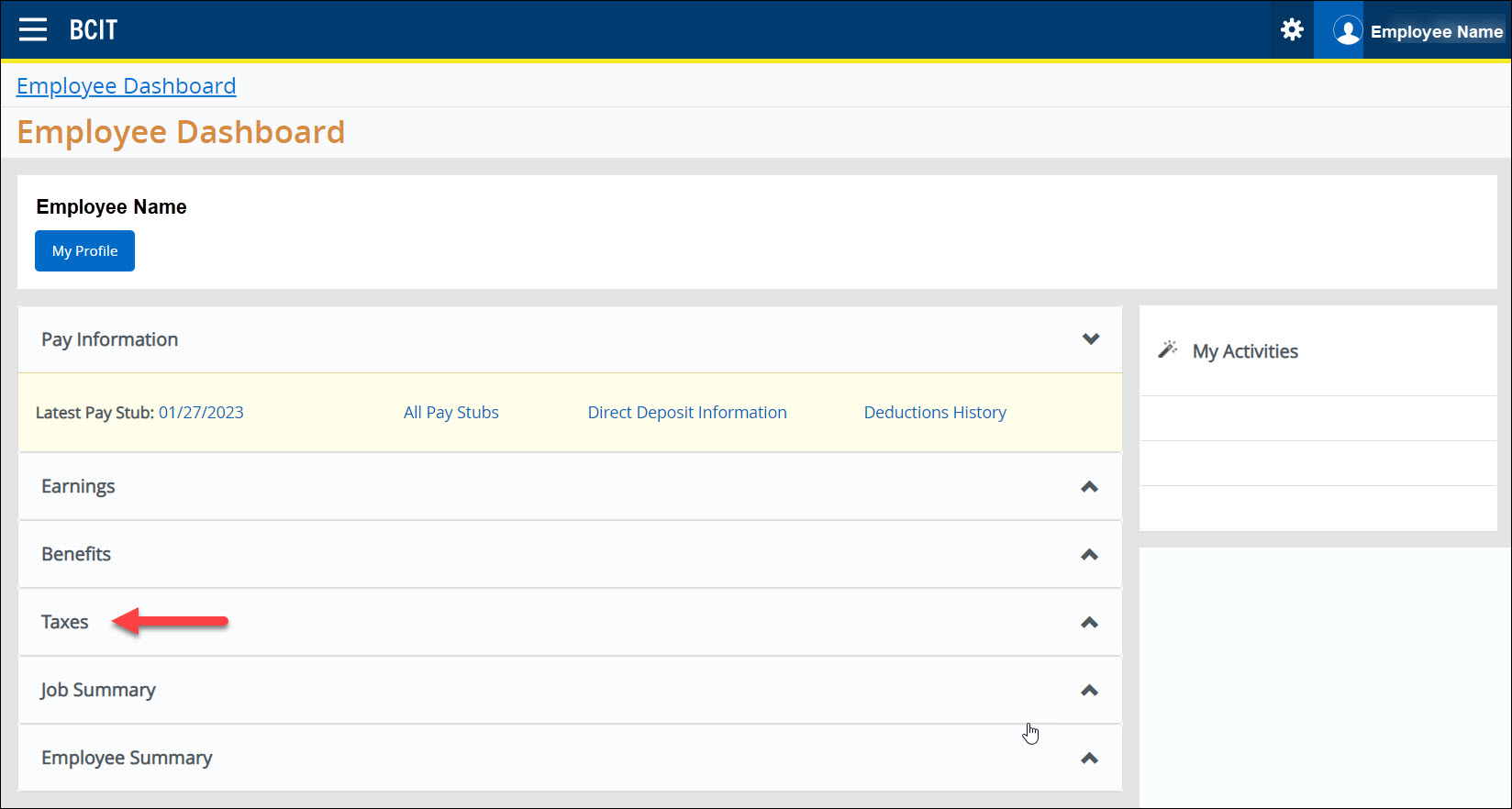Open Deductions History link
The height and width of the screenshot is (809, 1512).
[x=935, y=413]
